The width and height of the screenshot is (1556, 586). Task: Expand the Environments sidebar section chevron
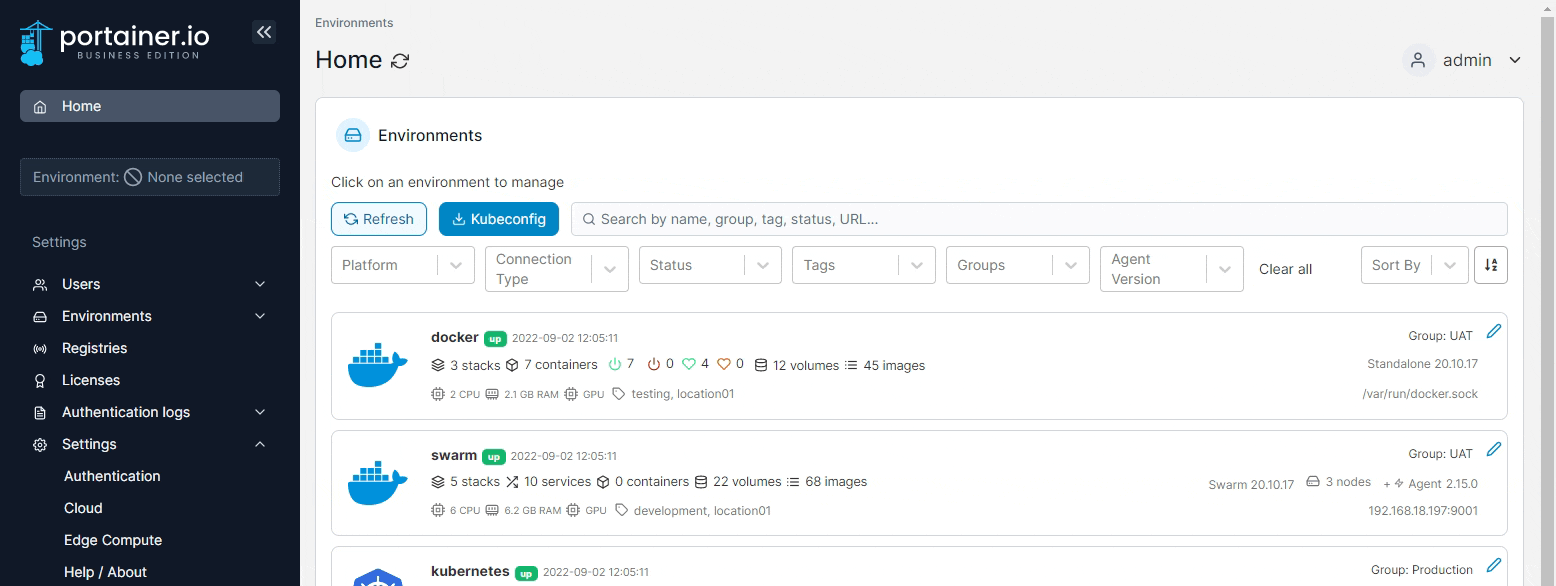tap(260, 316)
